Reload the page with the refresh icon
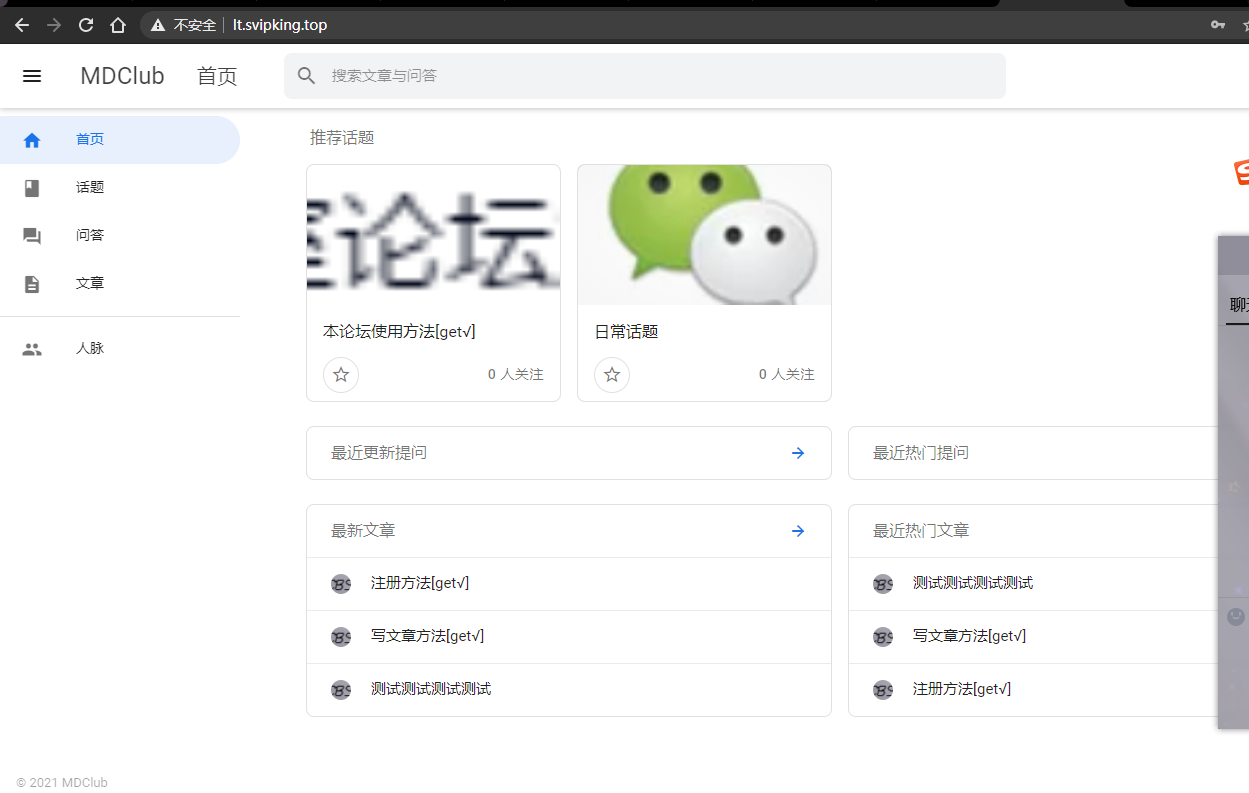Image resolution: width=1249 pixels, height=793 pixels. (86, 25)
